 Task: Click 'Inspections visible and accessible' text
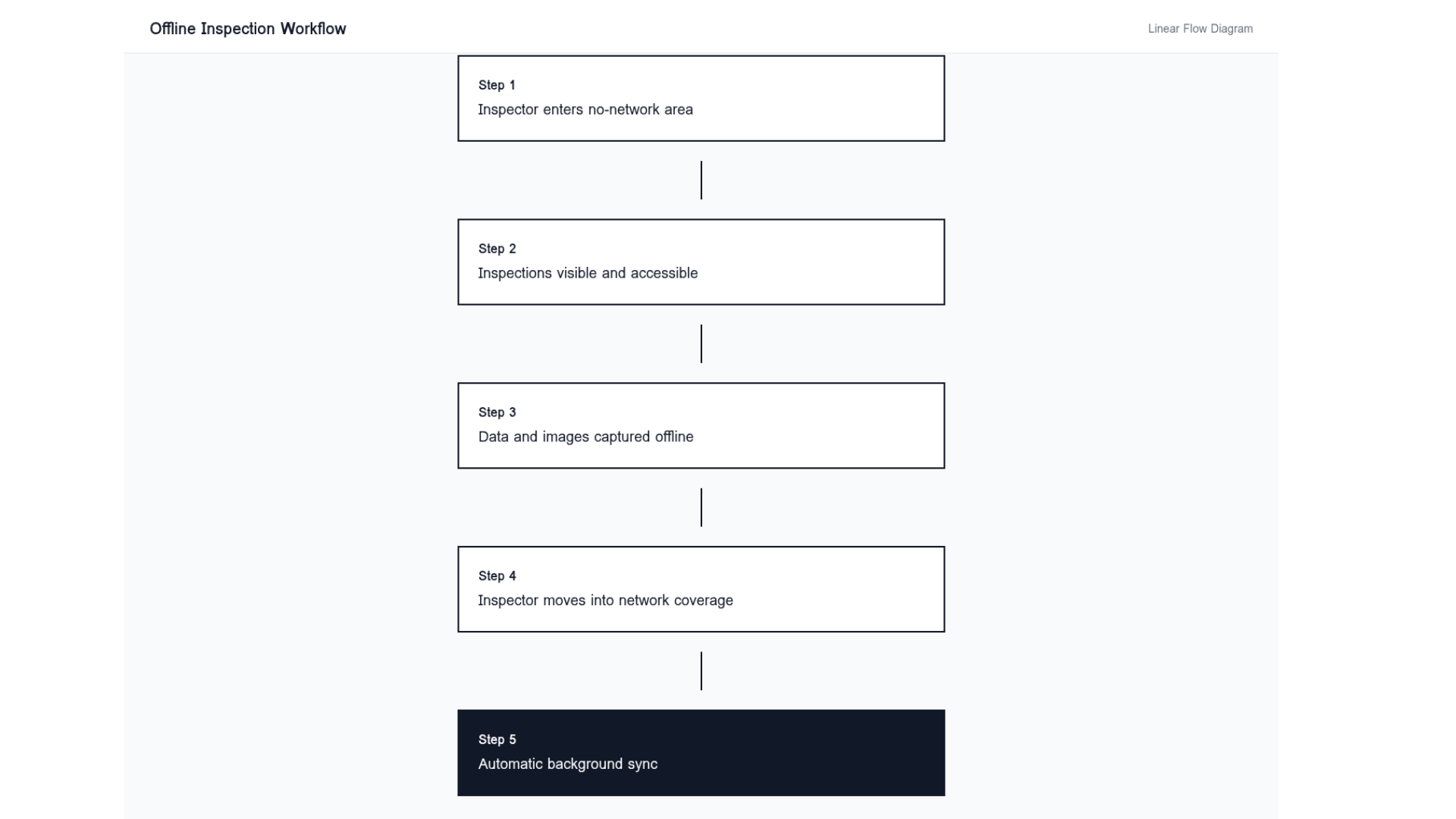tap(587, 273)
